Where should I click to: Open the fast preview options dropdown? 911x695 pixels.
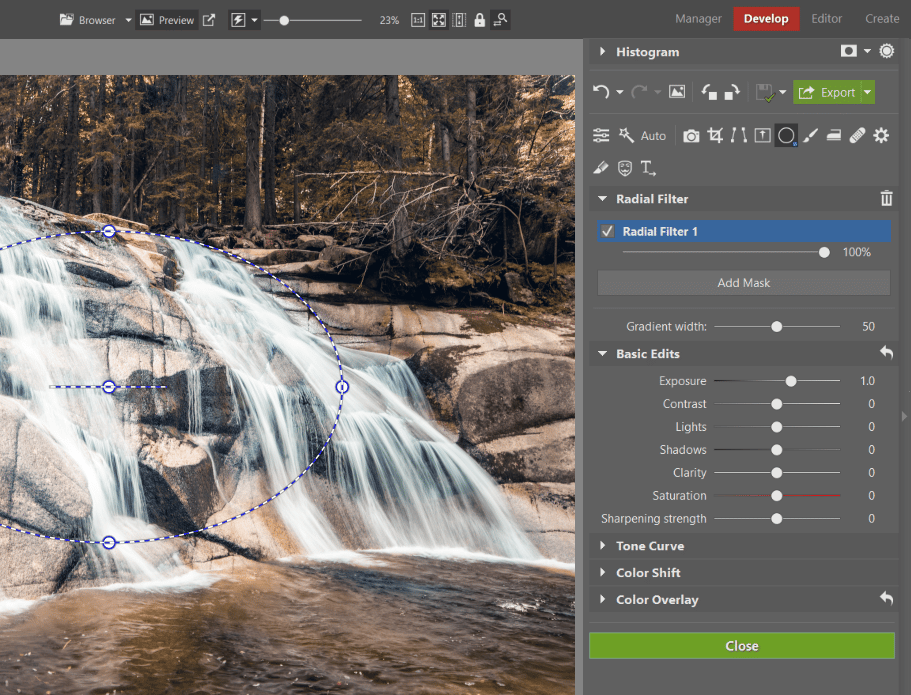(254, 20)
